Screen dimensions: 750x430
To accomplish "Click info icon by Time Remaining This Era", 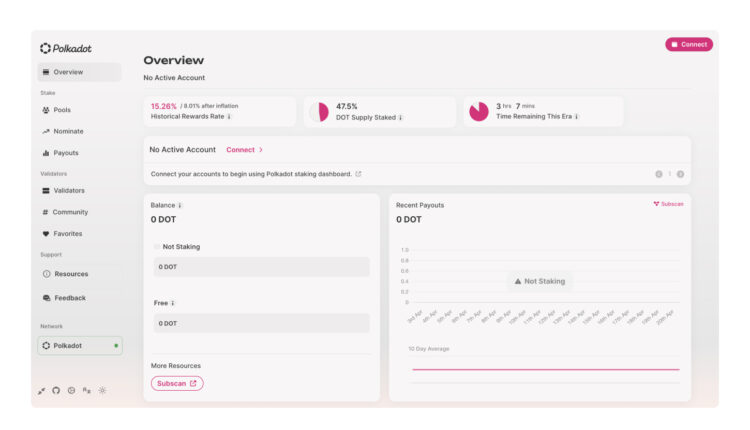I will tap(577, 117).
